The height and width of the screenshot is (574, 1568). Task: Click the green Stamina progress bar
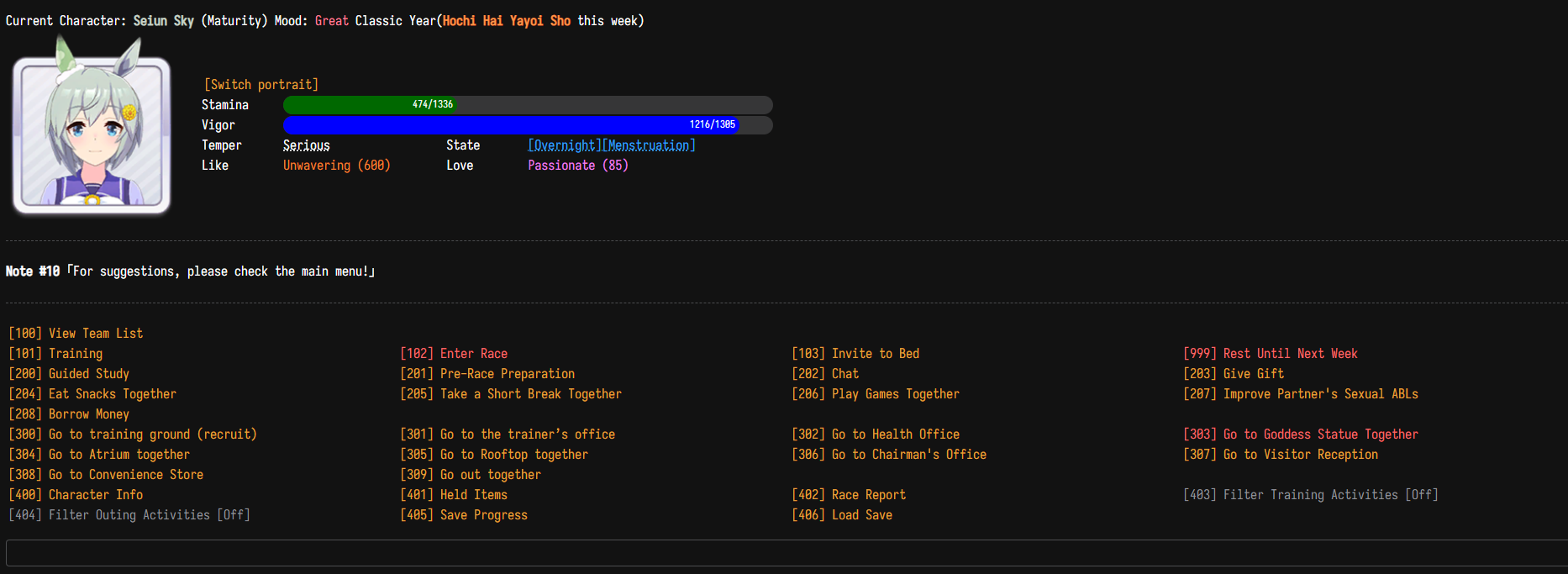(x=528, y=105)
